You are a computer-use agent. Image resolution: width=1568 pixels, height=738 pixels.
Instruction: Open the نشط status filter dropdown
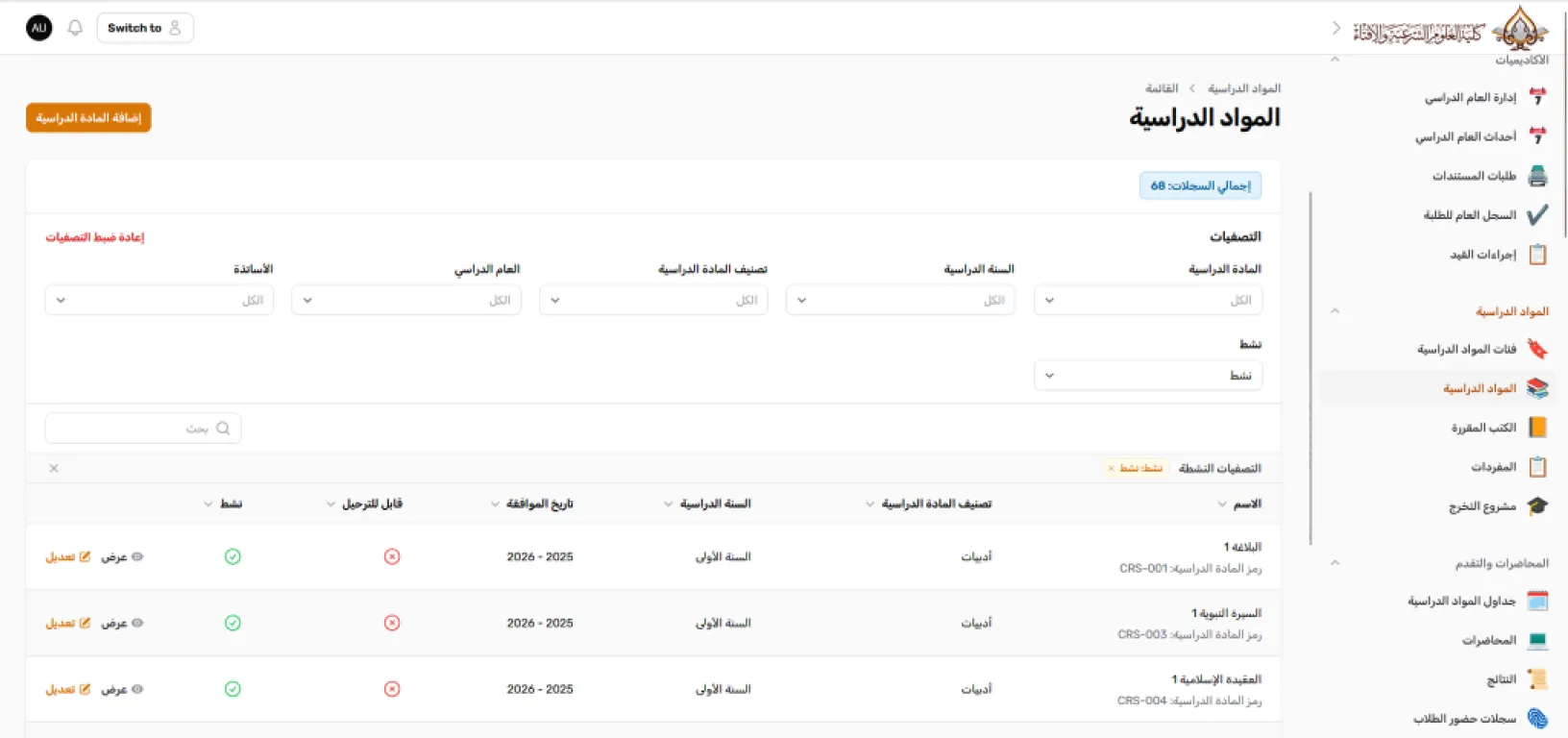(x=1148, y=376)
